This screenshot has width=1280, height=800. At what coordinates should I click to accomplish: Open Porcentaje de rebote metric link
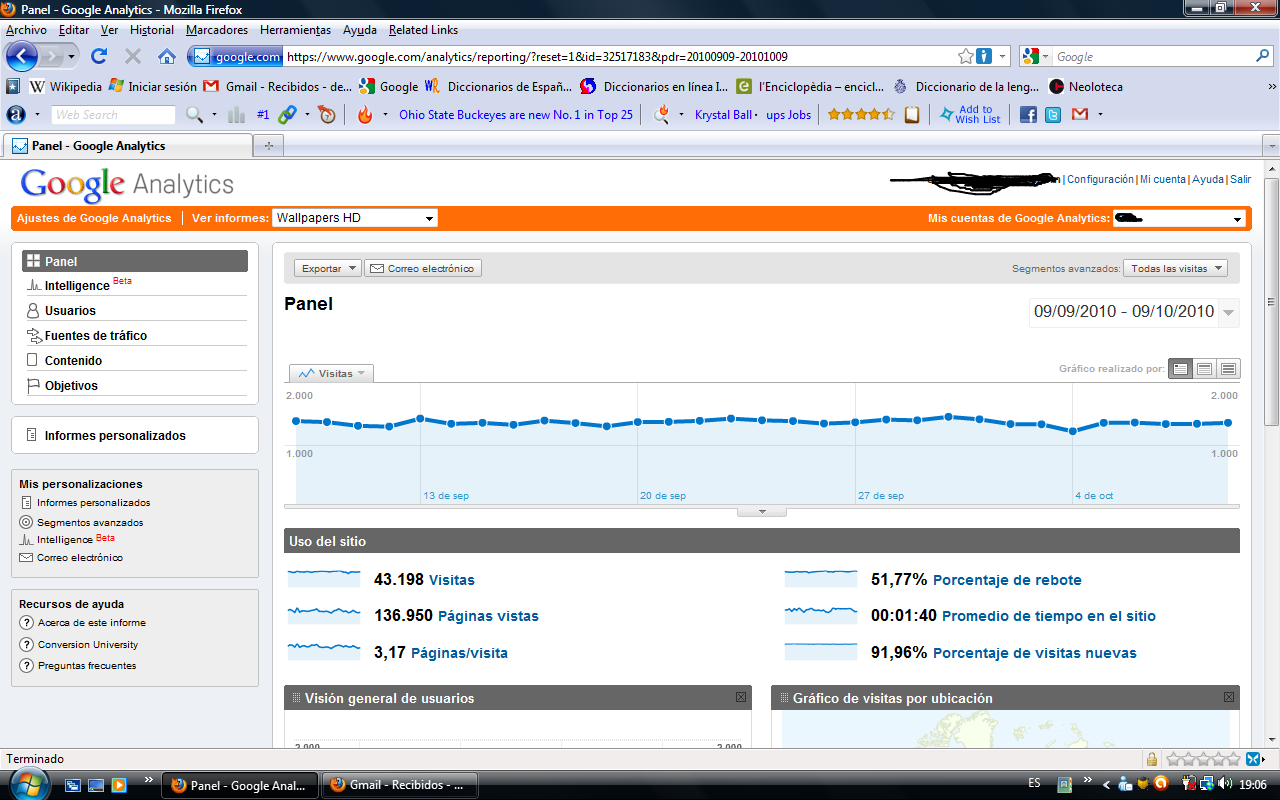coord(1007,580)
